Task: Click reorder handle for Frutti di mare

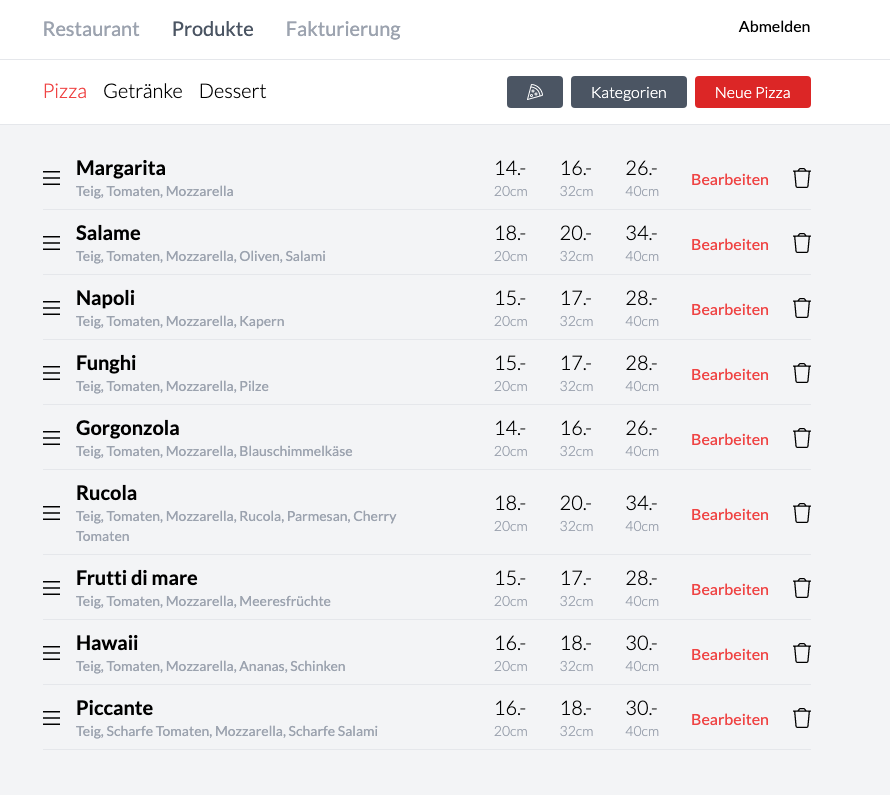Action: (x=52, y=588)
